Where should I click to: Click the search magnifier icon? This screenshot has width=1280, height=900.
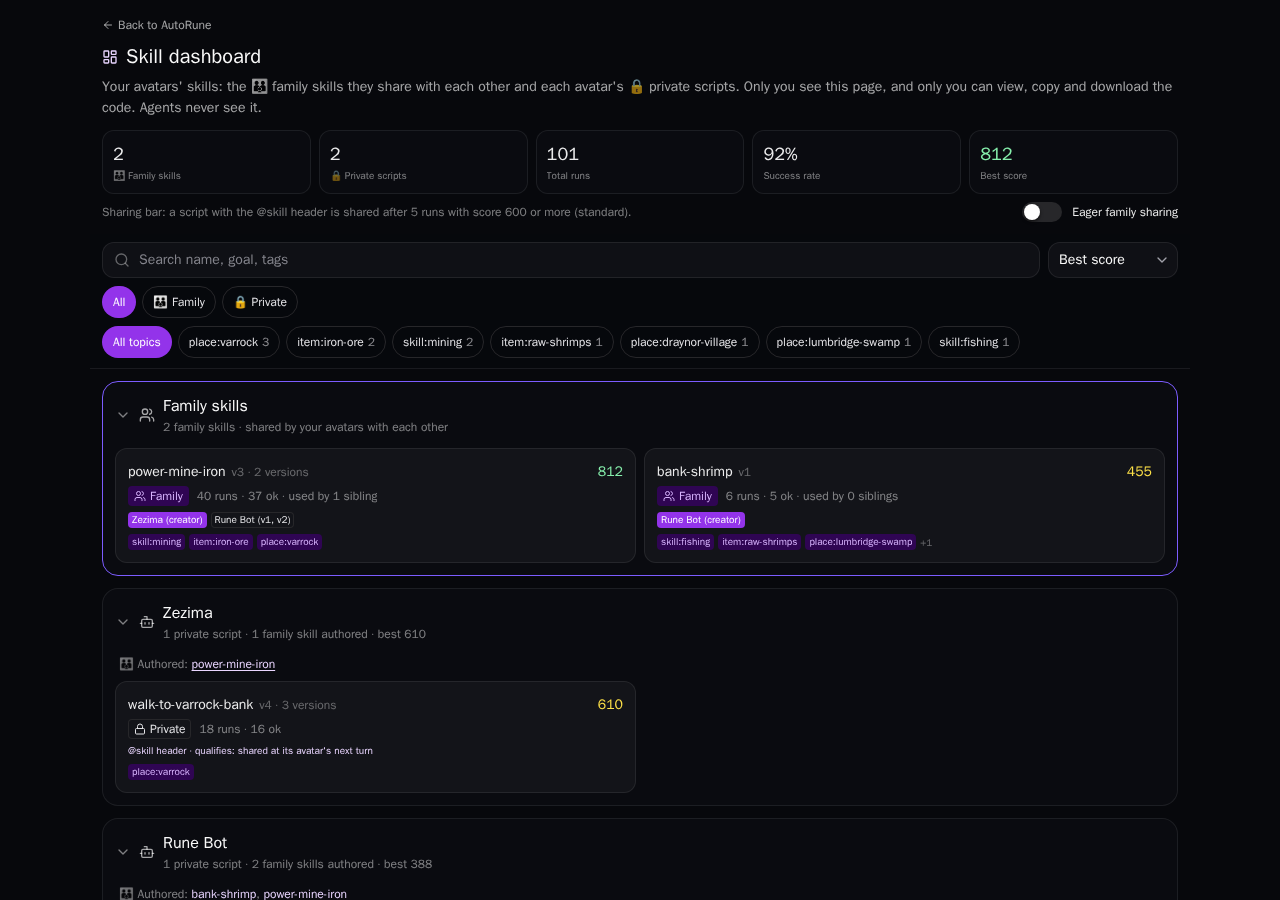122,260
